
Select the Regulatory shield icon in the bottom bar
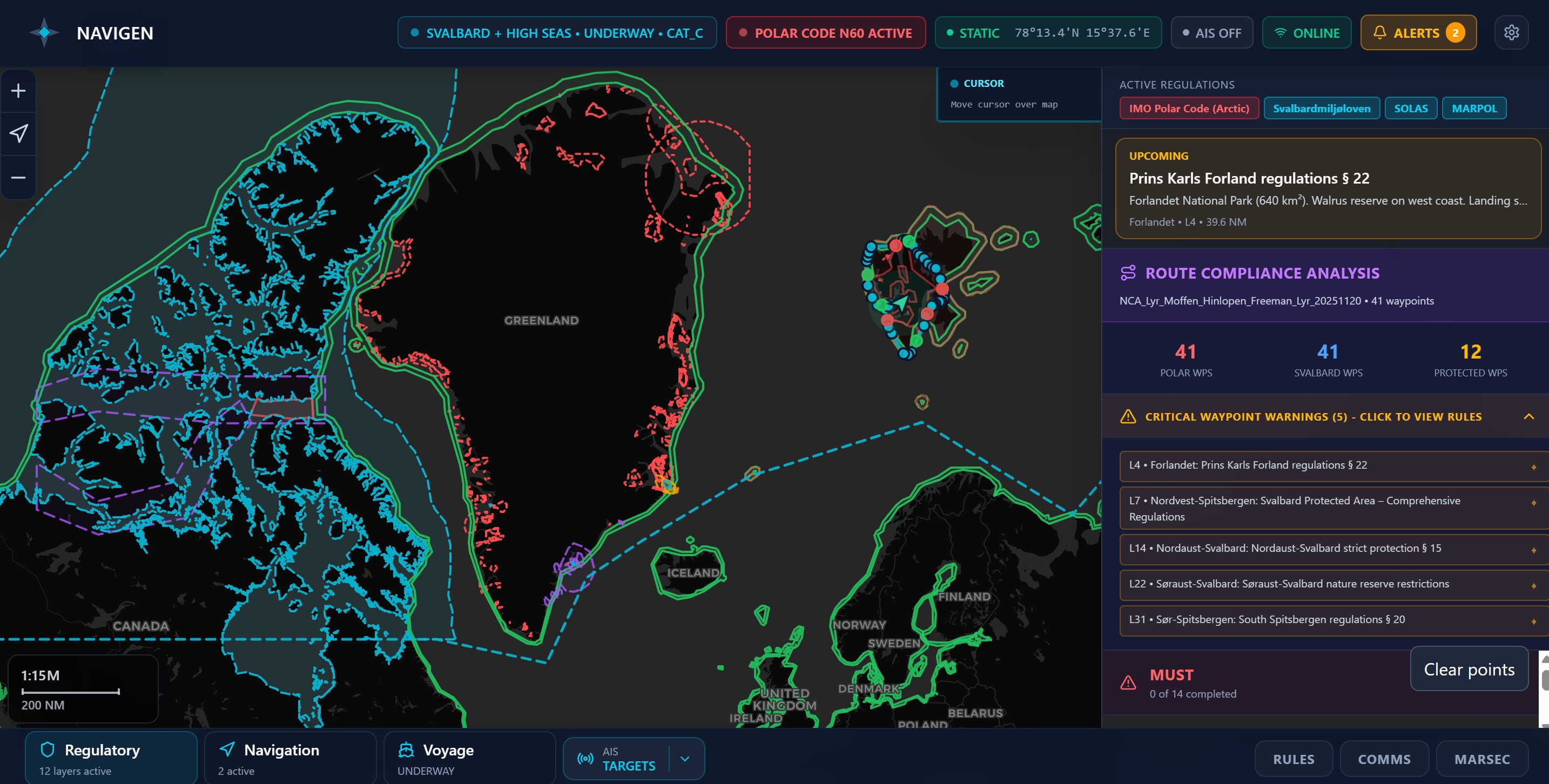[49, 750]
